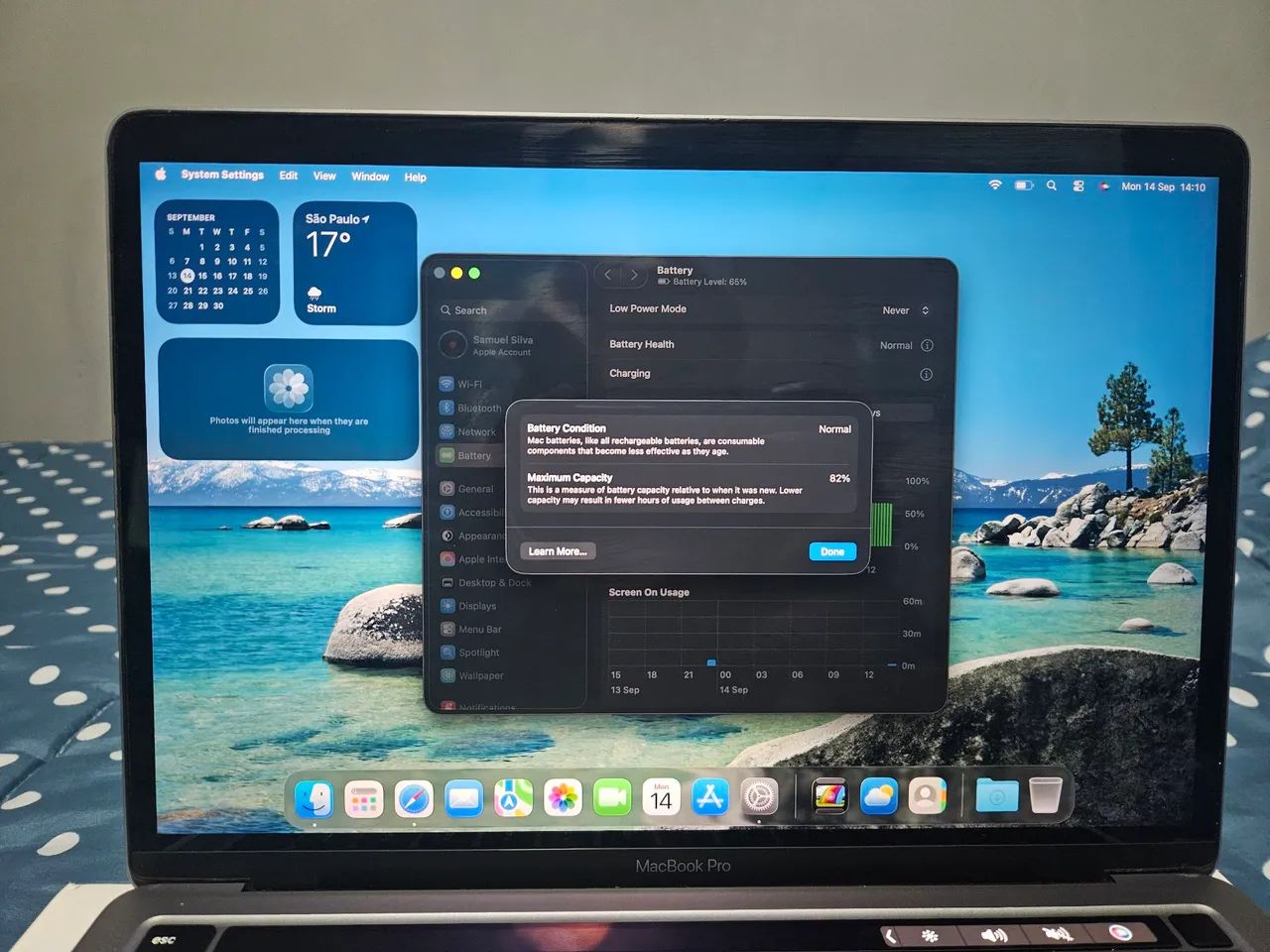Screen dimensions: 1270x952
Task: Go forward with the Settings forward arrow
Action: tap(634, 275)
